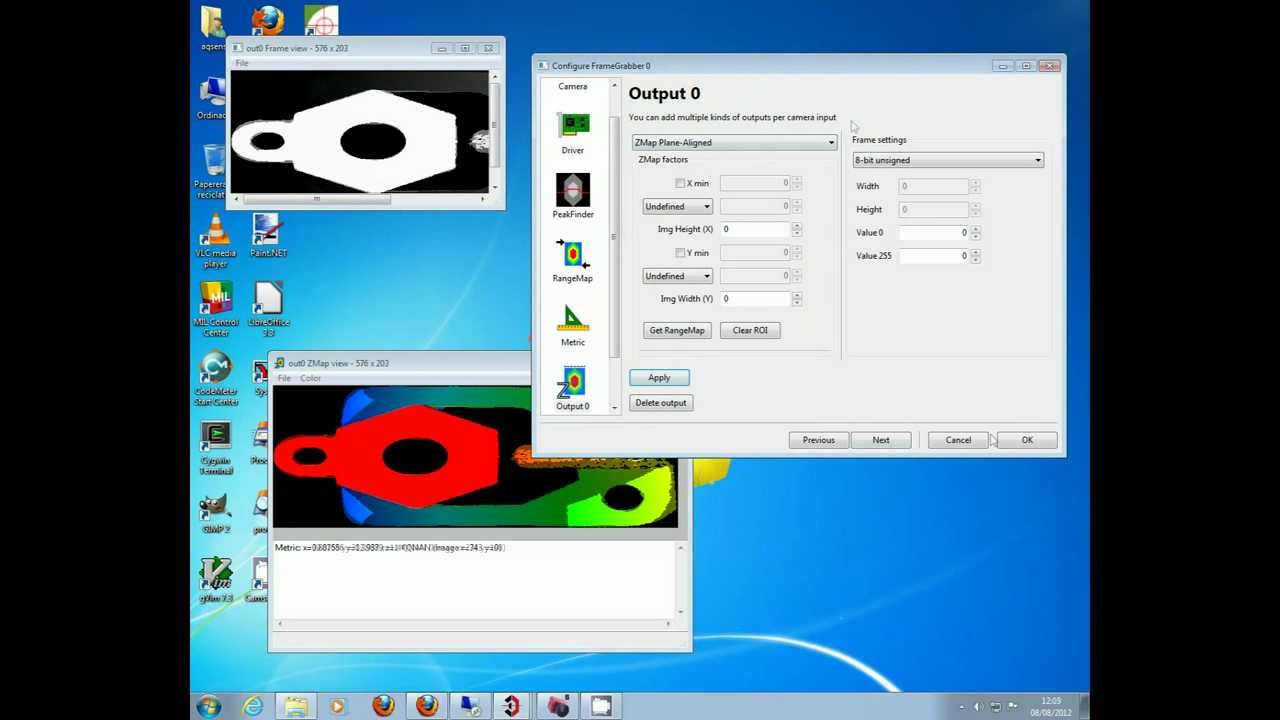Click the Value 255 input field
The height and width of the screenshot is (720, 1280).
coord(933,256)
